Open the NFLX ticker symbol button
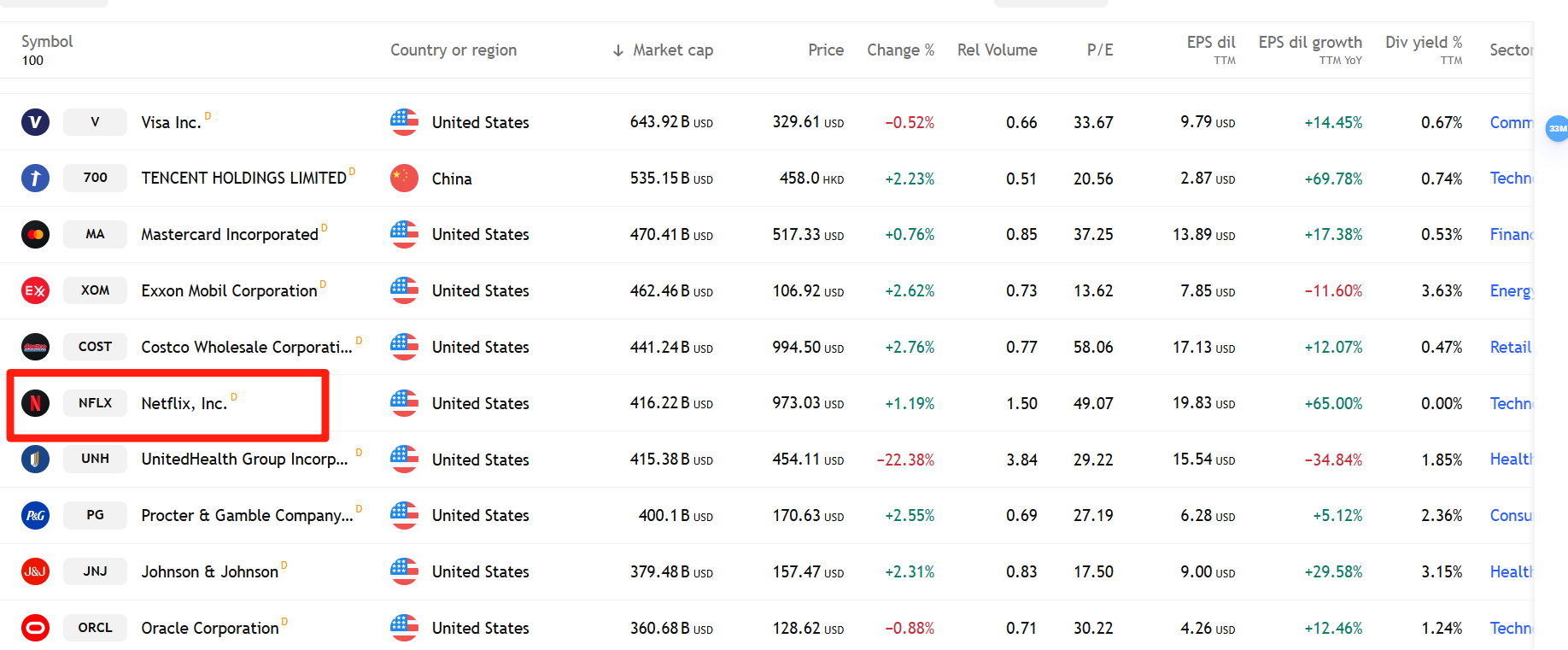 tap(95, 403)
